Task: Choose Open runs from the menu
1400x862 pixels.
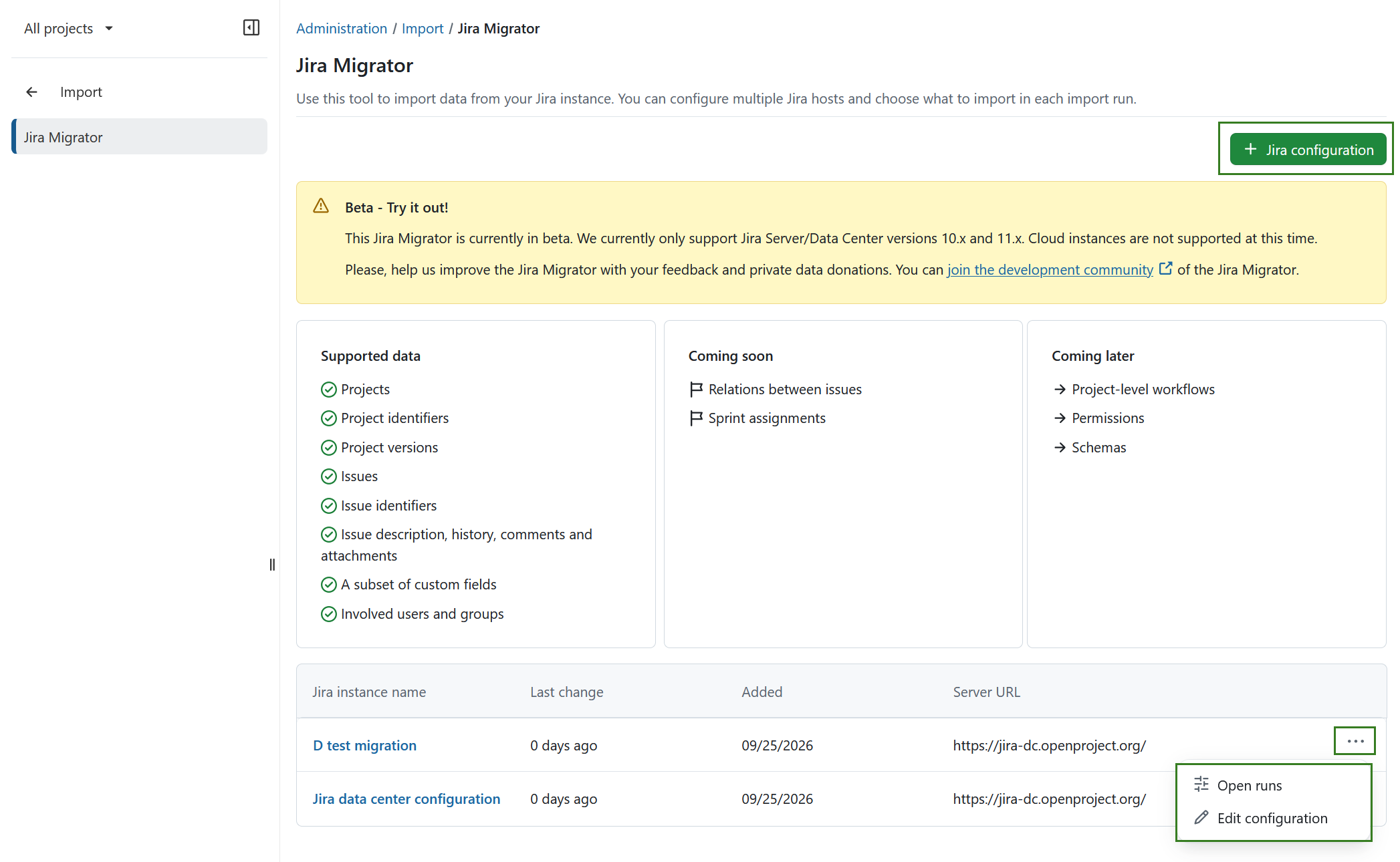Action: (1274, 785)
